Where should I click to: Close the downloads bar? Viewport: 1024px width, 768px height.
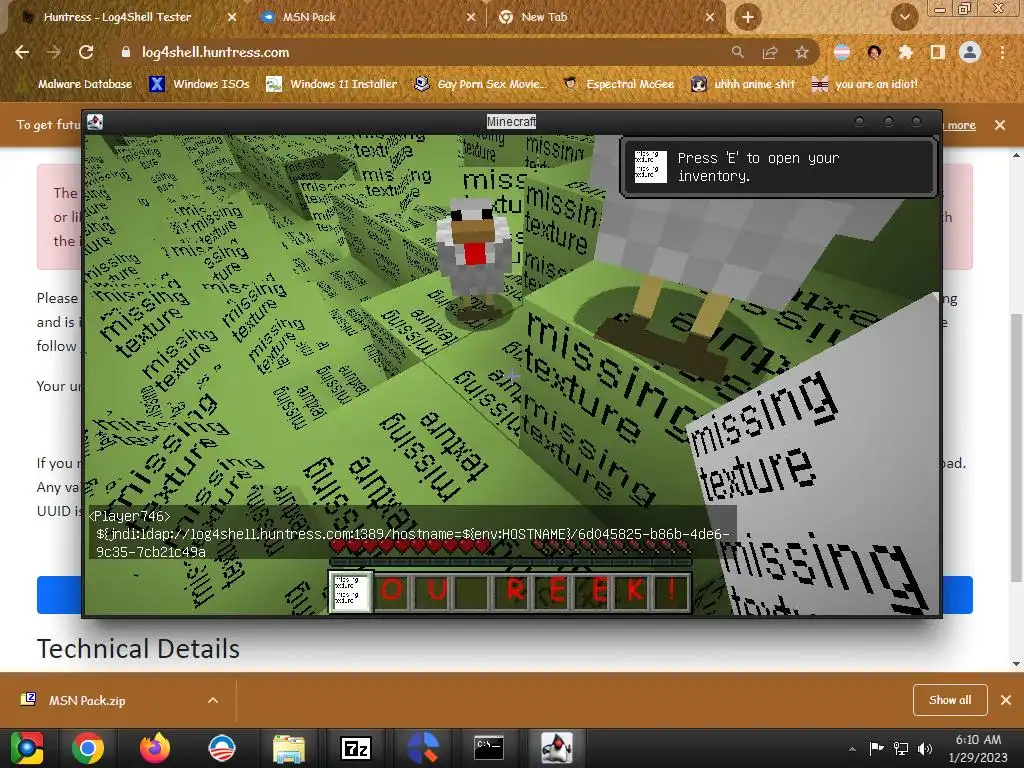[x=1006, y=700]
